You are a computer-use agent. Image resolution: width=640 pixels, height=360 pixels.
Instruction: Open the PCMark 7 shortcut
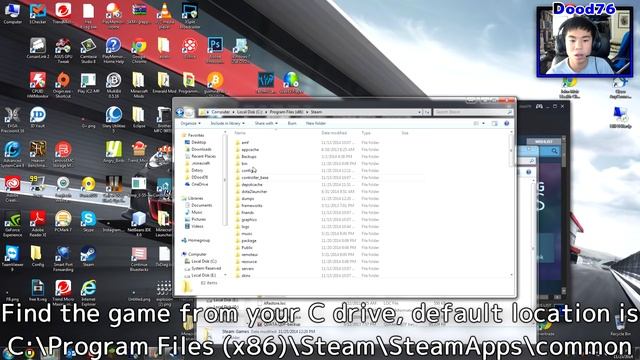(63, 222)
